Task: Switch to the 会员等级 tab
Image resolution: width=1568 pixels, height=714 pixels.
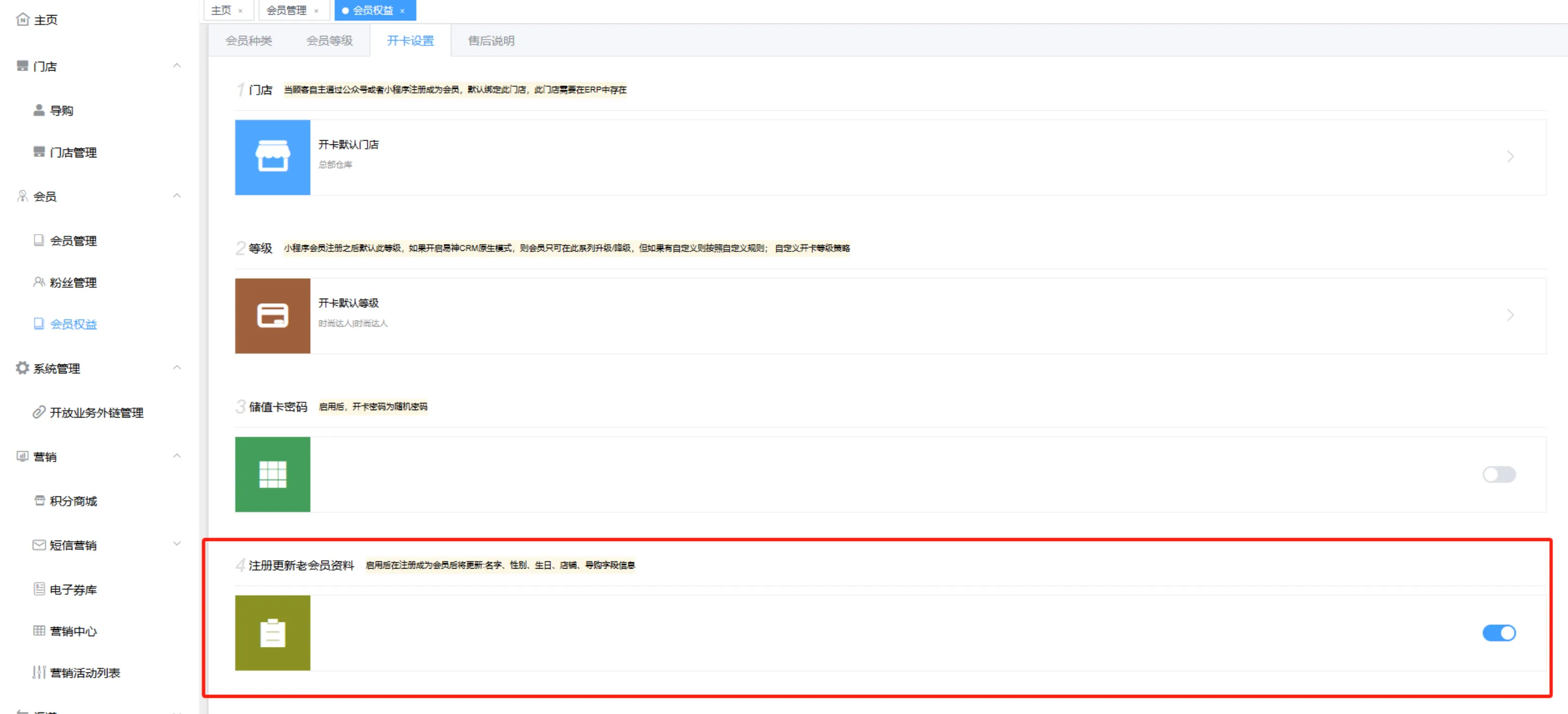Action: [x=329, y=41]
